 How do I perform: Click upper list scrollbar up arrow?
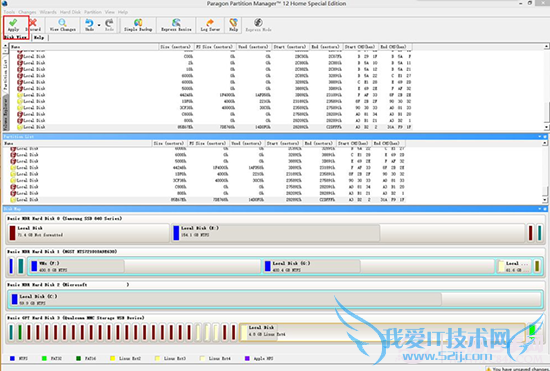click(x=546, y=46)
